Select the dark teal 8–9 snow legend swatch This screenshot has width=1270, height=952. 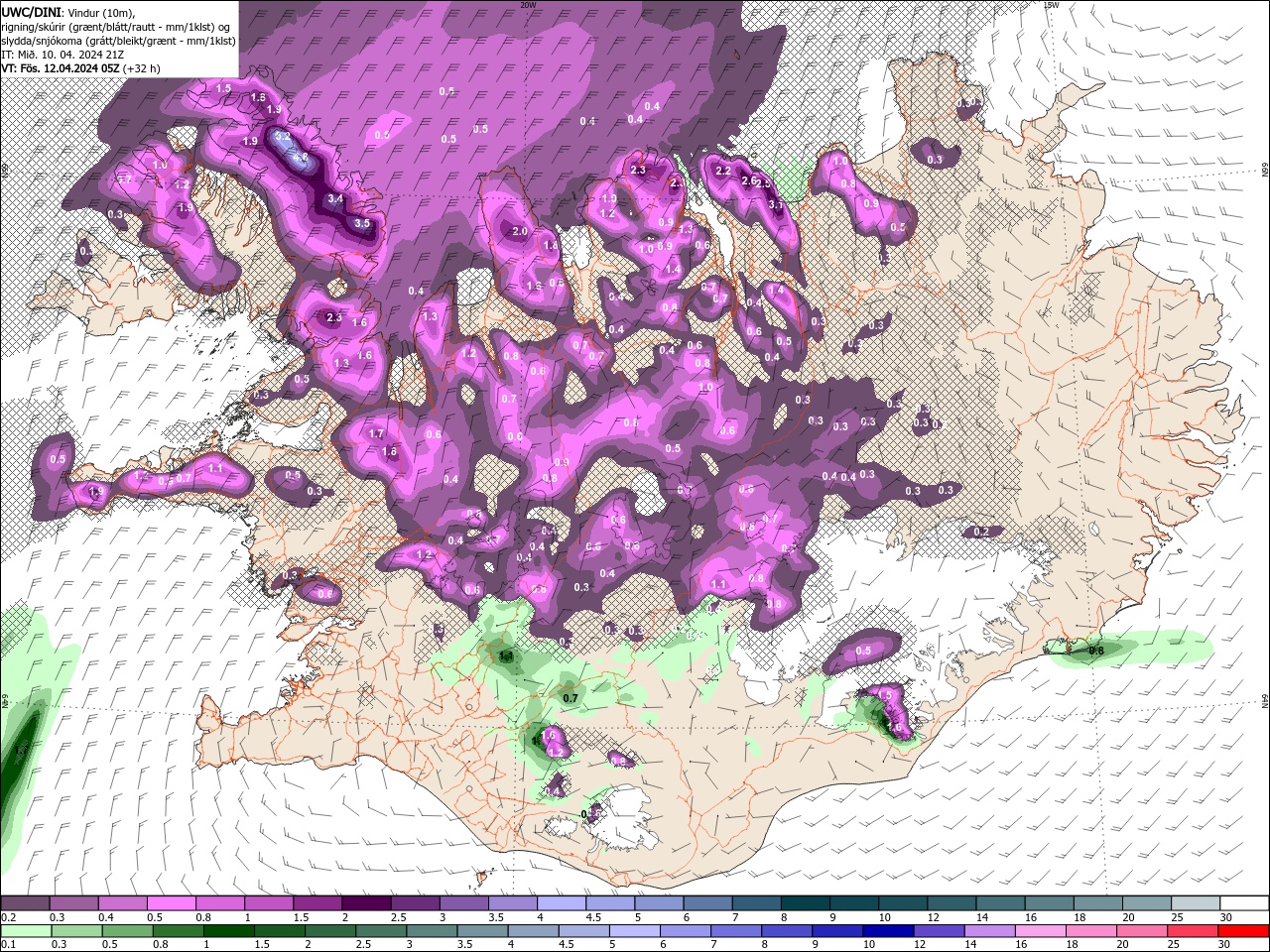tap(804, 903)
